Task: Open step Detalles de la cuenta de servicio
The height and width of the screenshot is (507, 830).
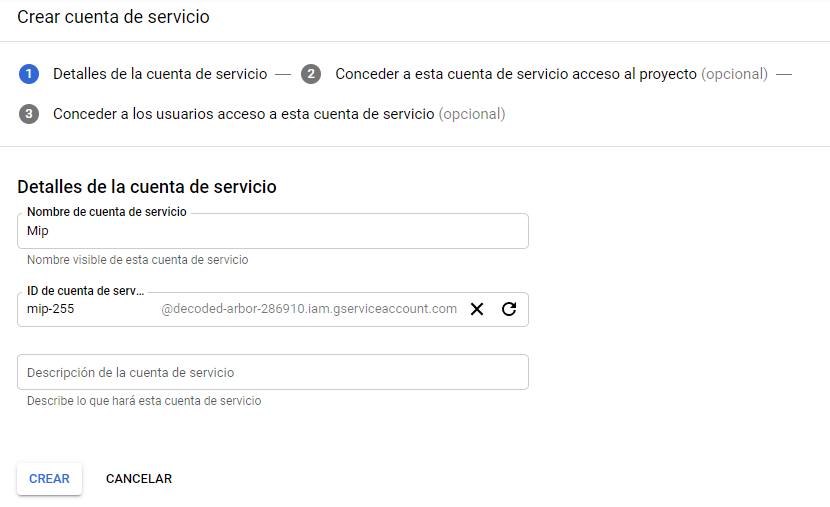Action: (x=160, y=74)
